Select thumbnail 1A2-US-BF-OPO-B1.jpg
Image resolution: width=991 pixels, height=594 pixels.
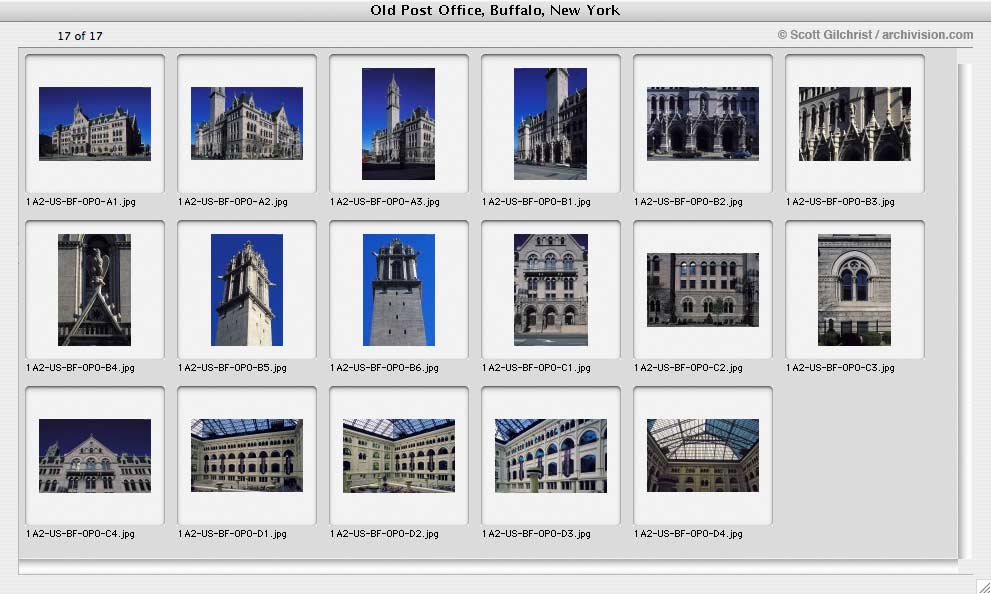[x=550, y=124]
